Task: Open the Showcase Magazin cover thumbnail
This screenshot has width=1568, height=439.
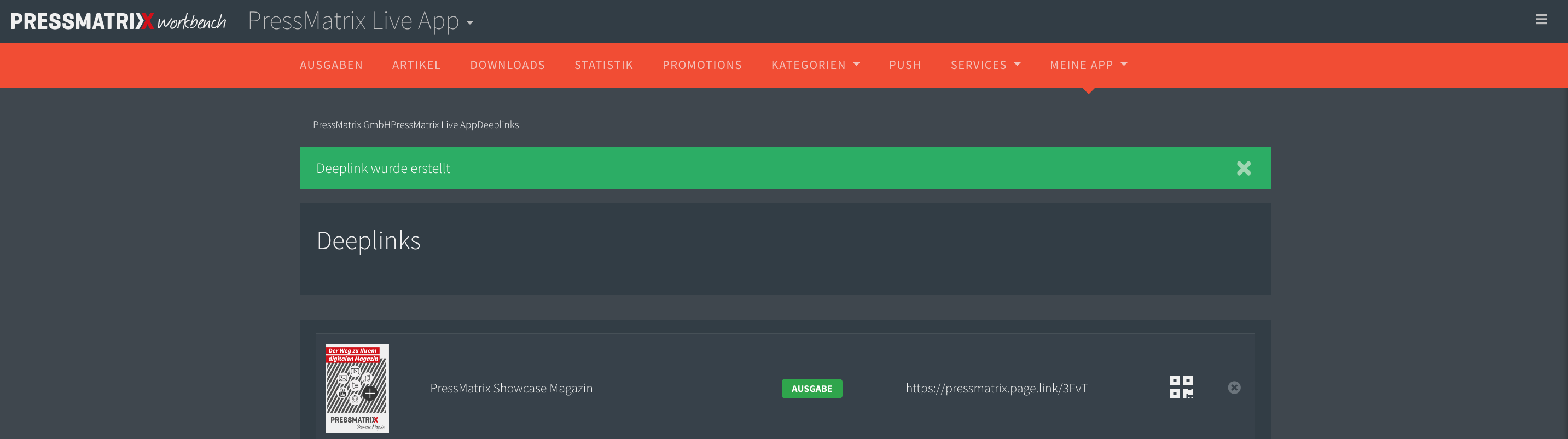Action: pos(357,389)
